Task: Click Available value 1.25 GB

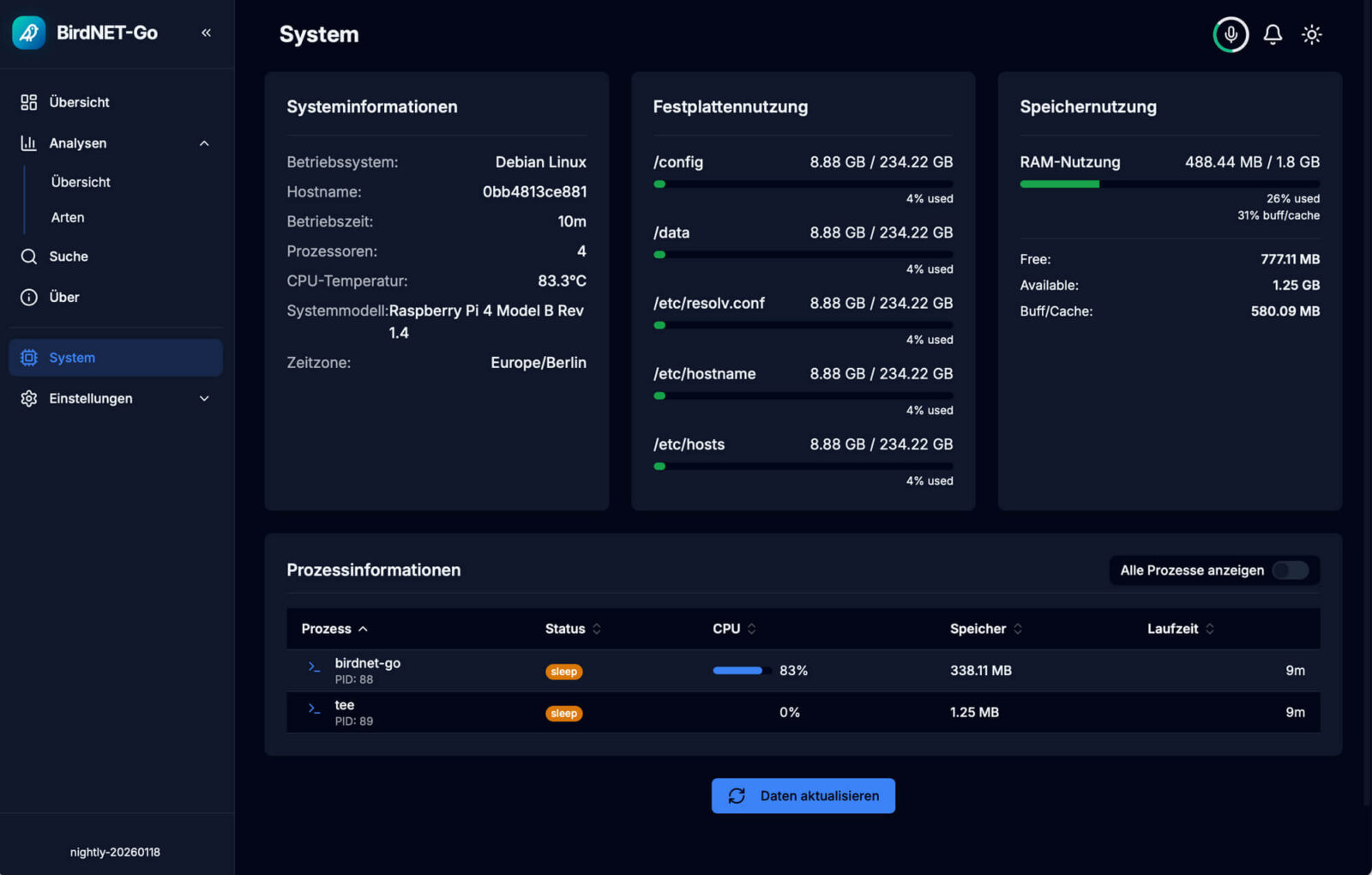Action: pyautogui.click(x=1296, y=285)
